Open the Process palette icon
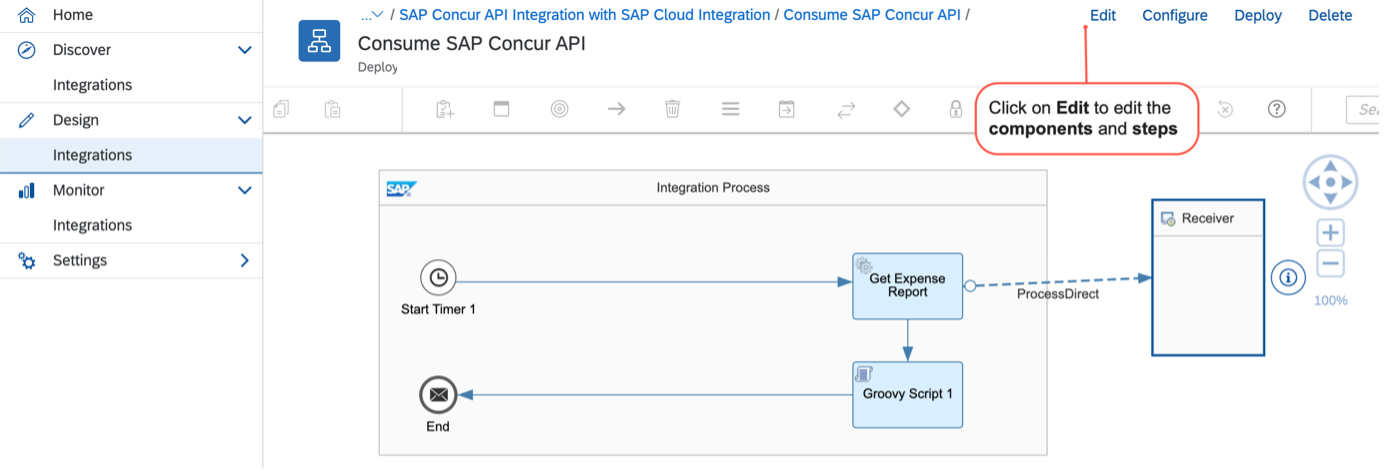Screen dimensions: 1384x473 pos(501,109)
